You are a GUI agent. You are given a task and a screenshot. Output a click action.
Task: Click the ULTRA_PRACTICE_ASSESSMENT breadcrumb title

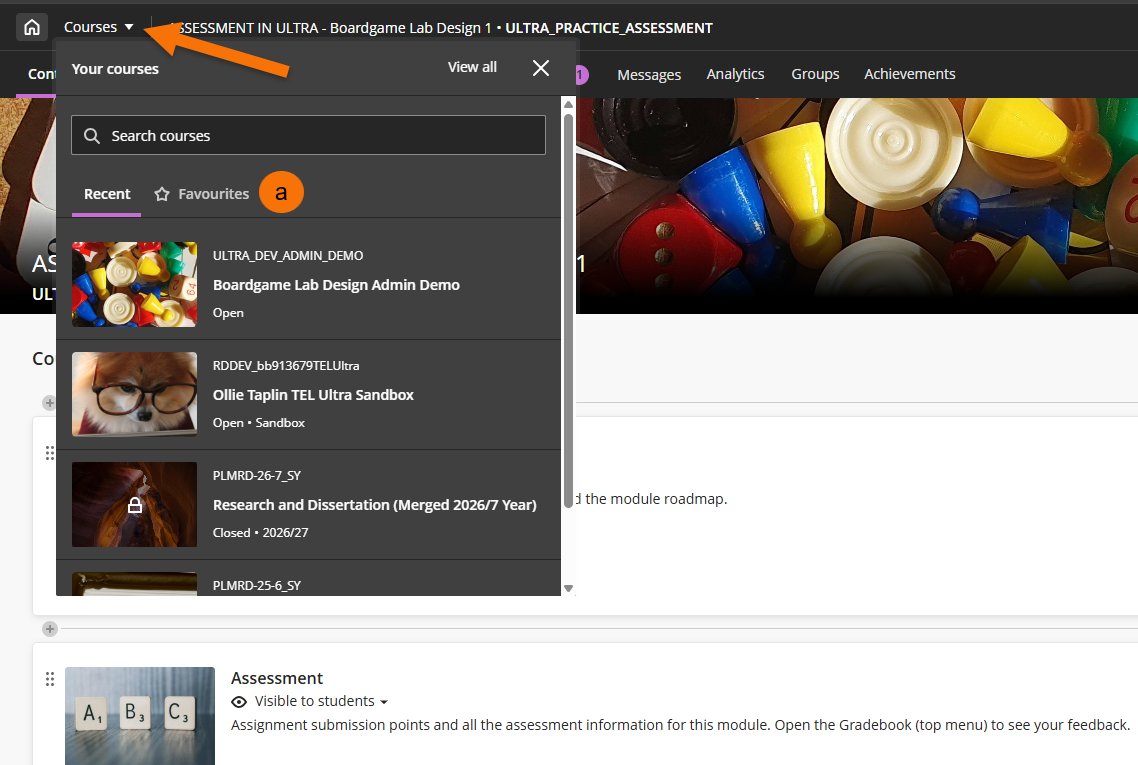tap(609, 28)
